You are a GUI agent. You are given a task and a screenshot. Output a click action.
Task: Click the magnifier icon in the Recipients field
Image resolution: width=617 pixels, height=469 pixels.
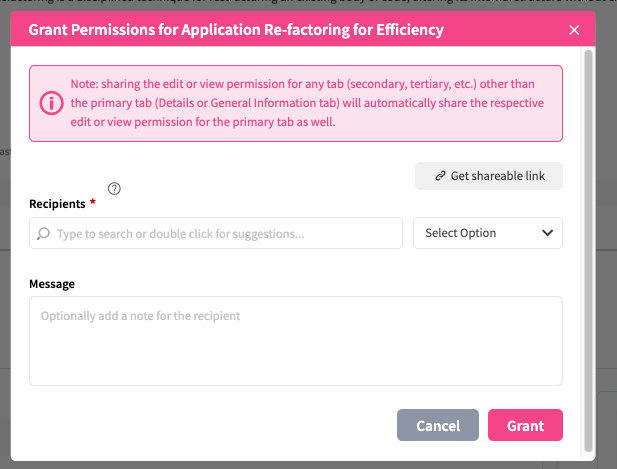pos(43,234)
